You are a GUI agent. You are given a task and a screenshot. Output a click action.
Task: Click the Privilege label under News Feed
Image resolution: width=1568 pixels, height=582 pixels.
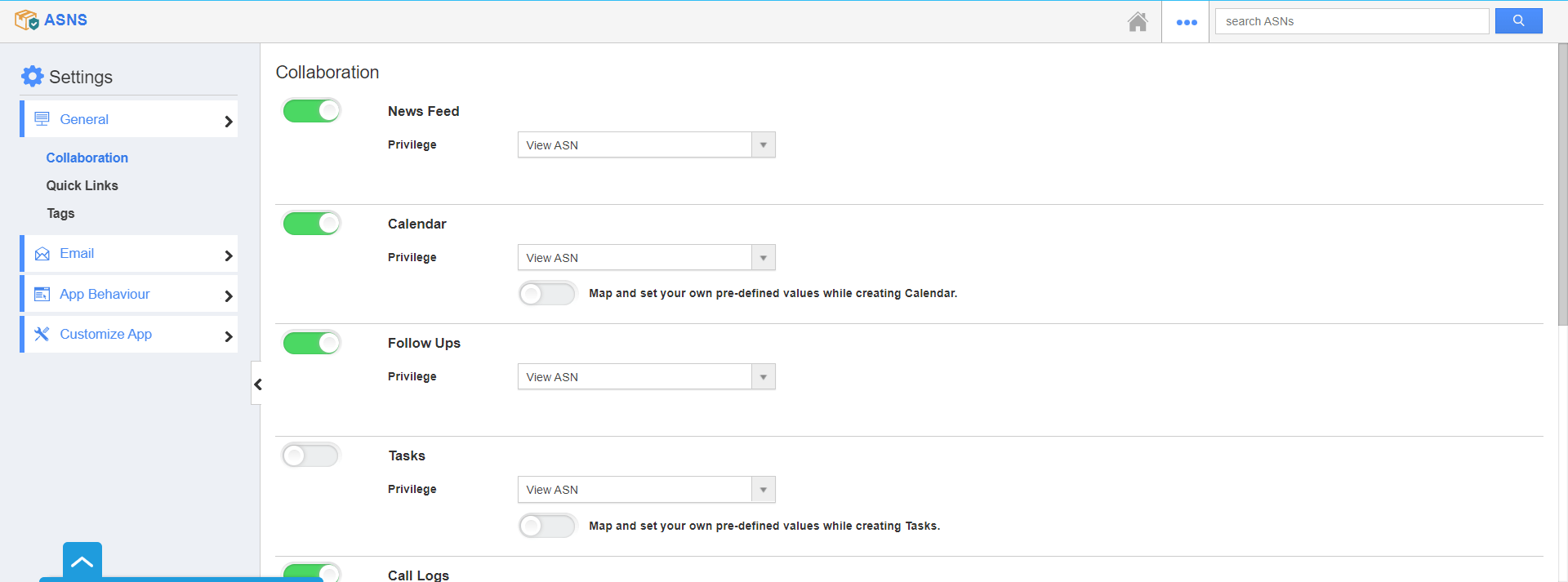(x=412, y=144)
